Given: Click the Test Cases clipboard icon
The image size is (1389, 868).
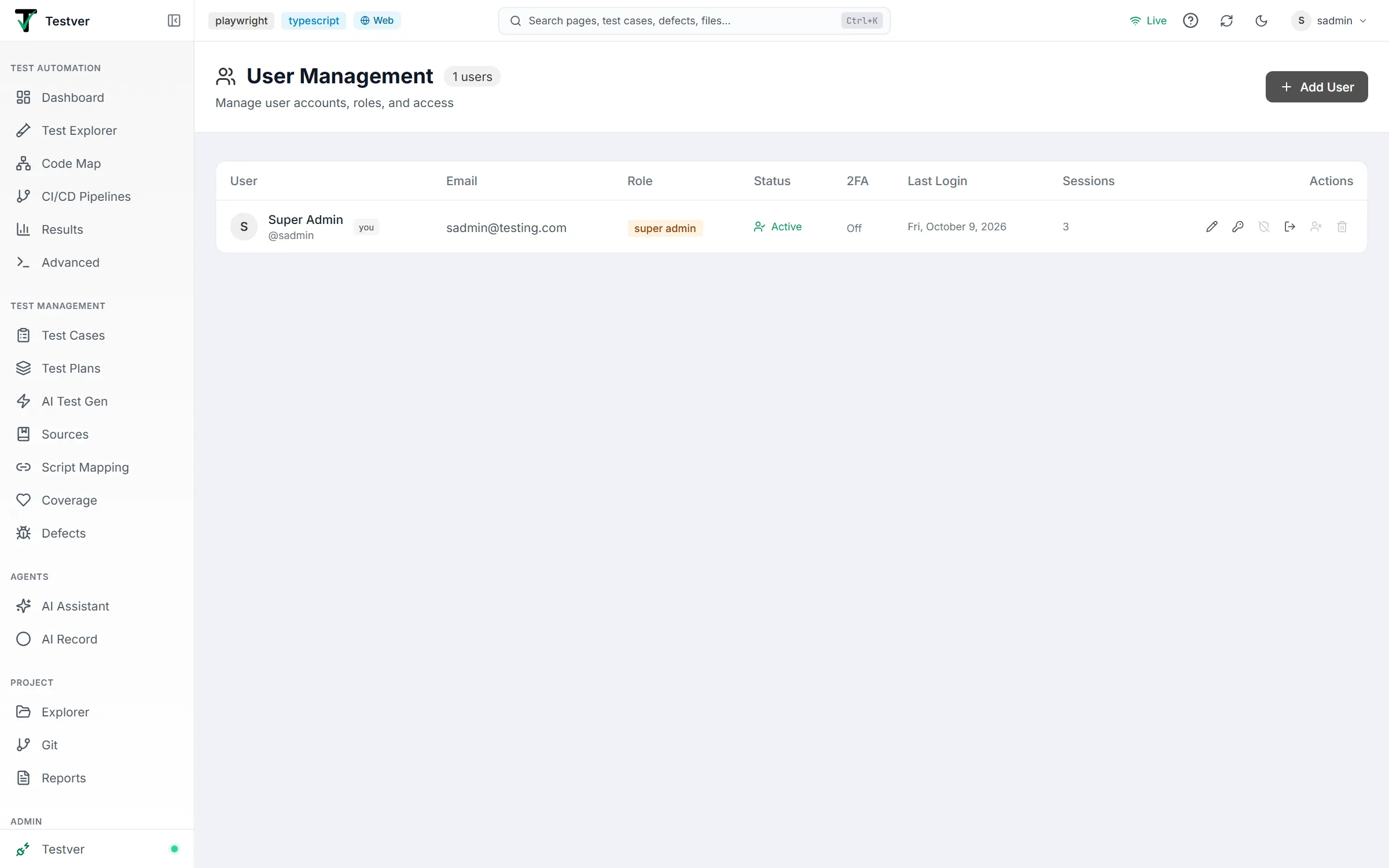Looking at the screenshot, I should [23, 336].
